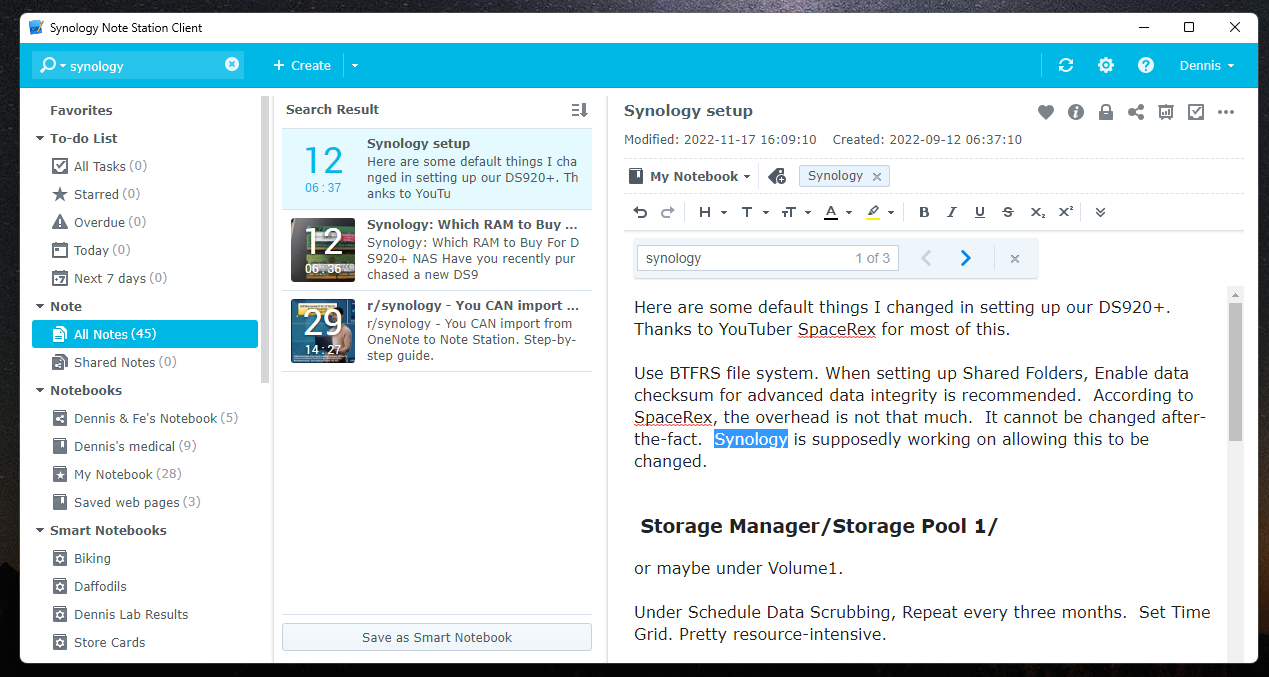Open the note information icon
The width and height of the screenshot is (1269, 677).
(1076, 112)
